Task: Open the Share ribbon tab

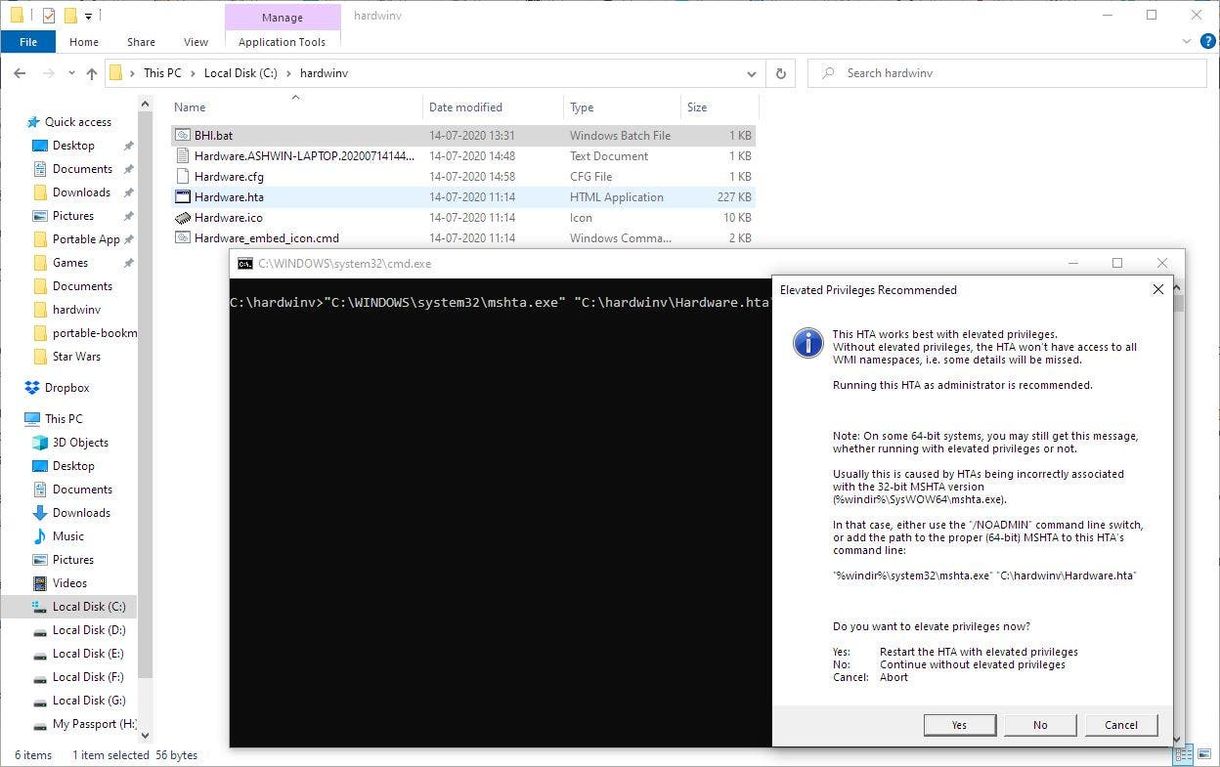Action: 141,42
